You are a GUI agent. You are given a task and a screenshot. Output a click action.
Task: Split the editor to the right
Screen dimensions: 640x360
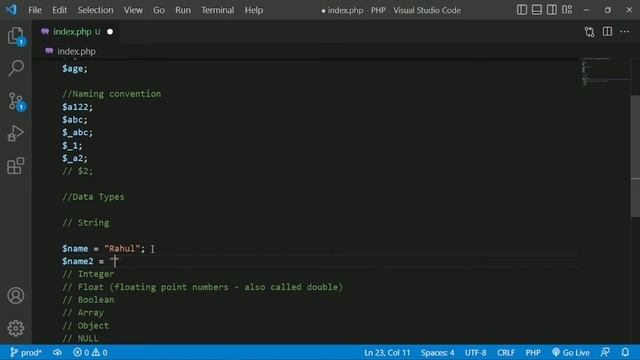[607, 31]
